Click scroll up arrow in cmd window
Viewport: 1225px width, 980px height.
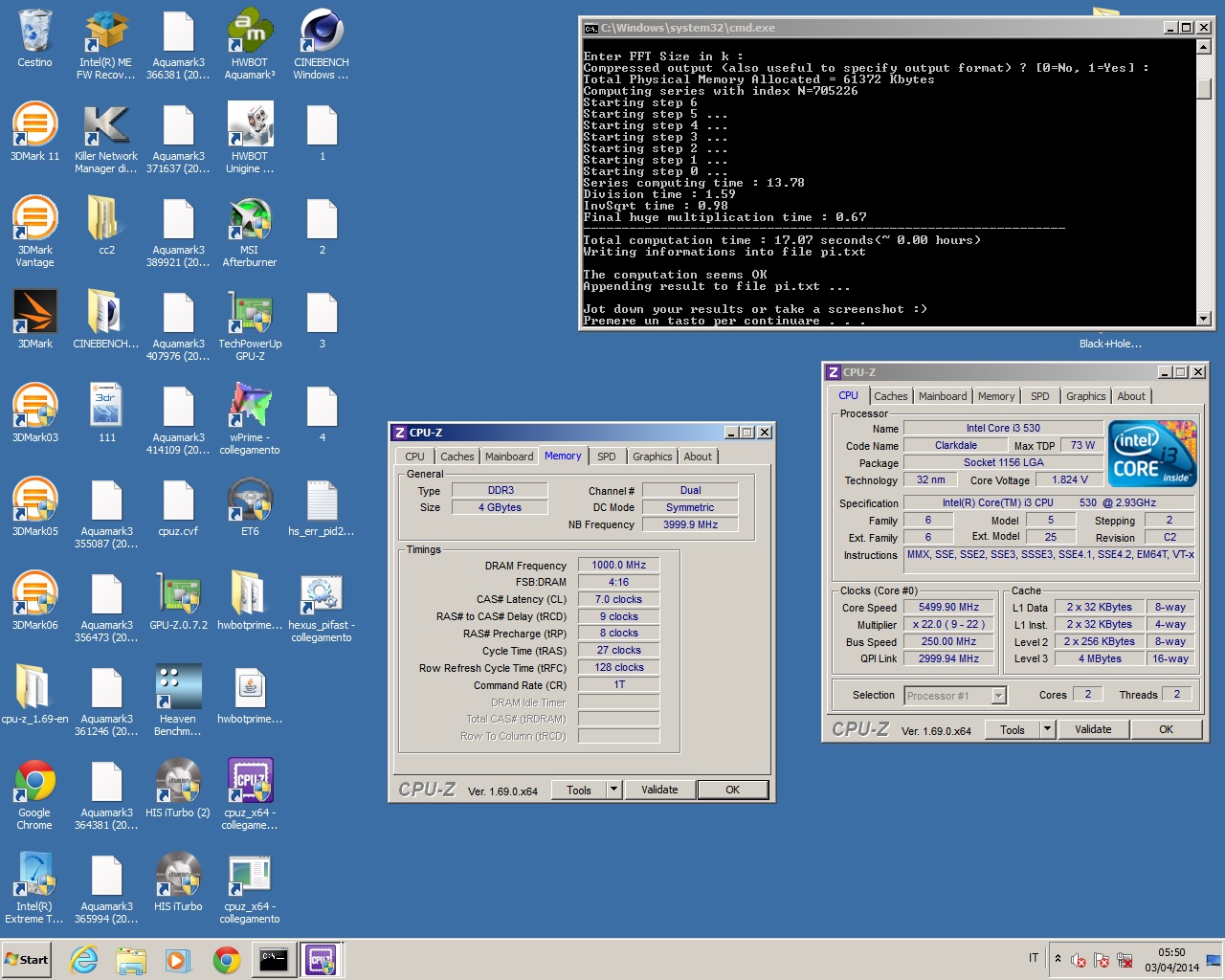point(1204,47)
